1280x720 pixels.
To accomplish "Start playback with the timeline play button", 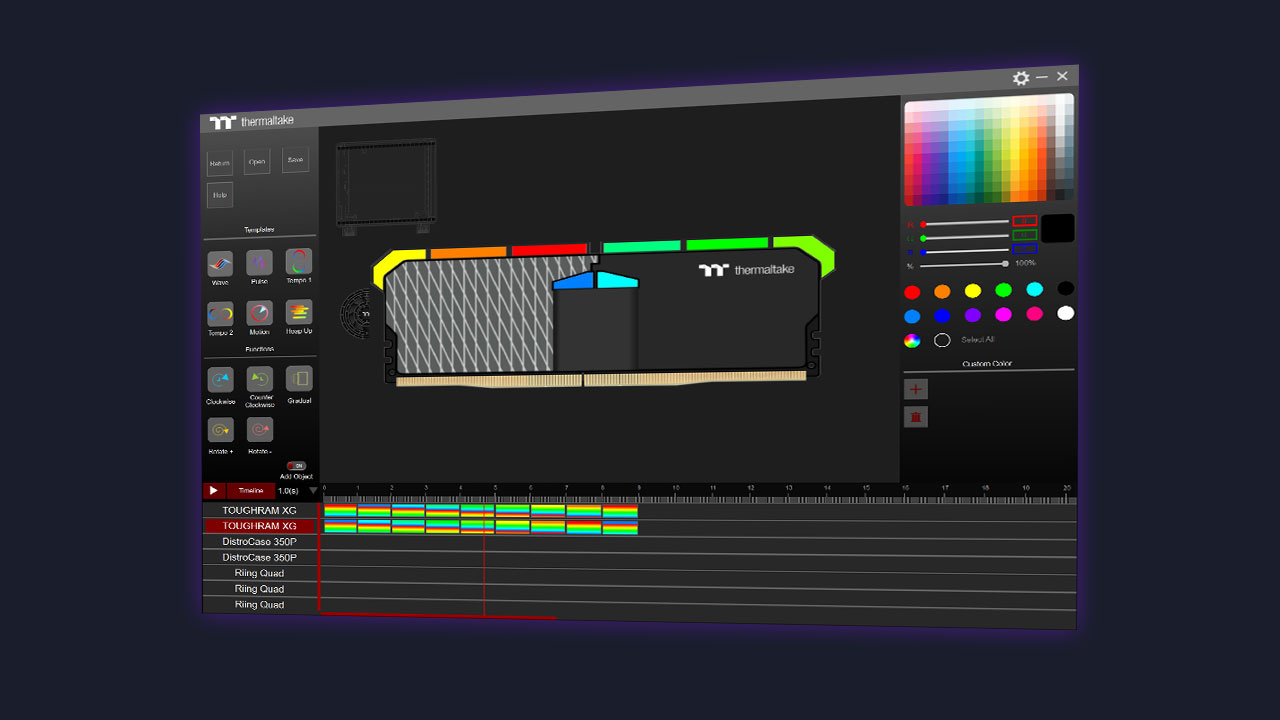I will [x=214, y=491].
